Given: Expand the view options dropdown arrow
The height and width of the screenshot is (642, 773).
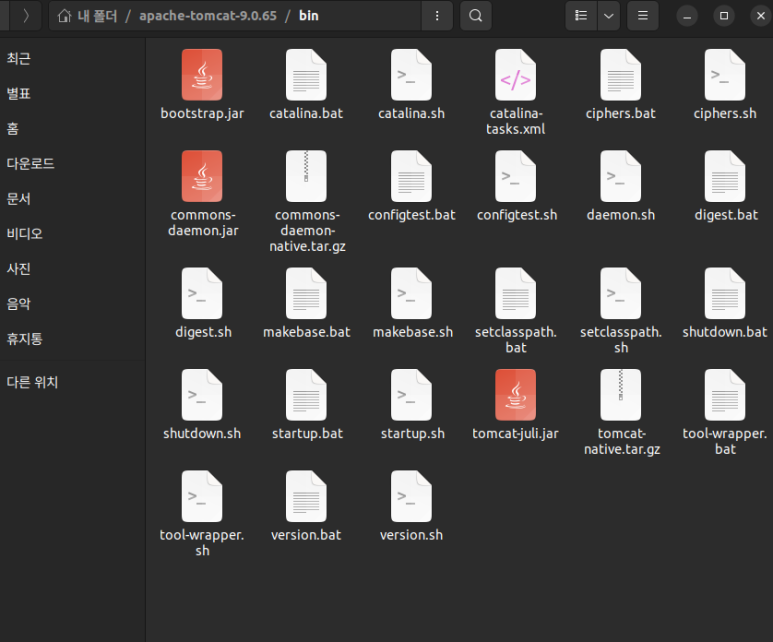Looking at the screenshot, I should point(609,16).
